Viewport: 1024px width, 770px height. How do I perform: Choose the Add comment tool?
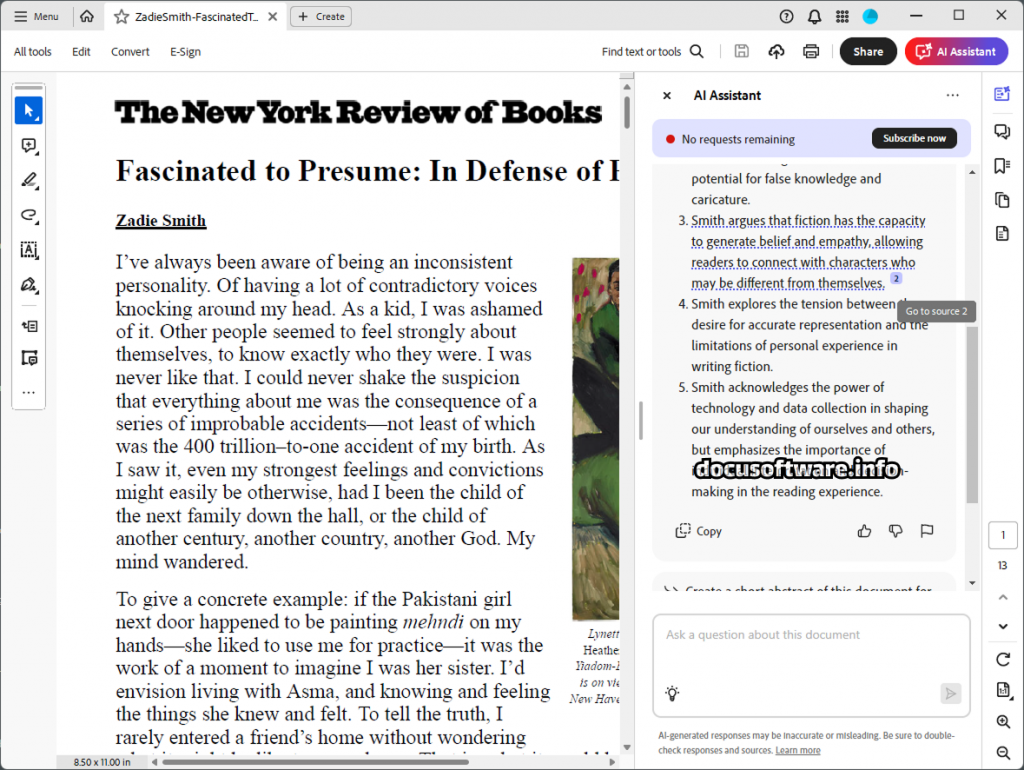28,146
